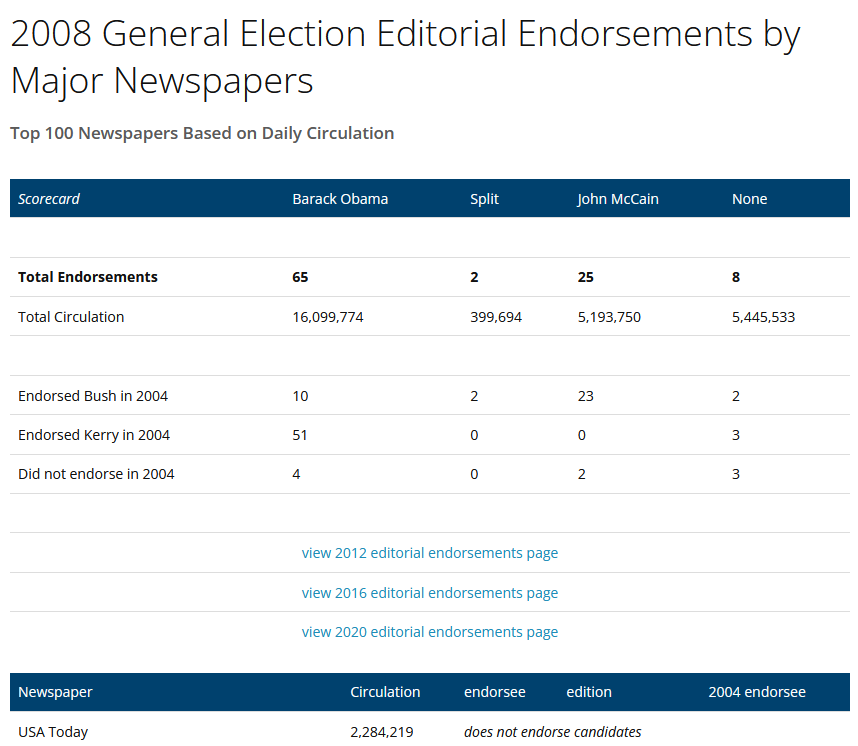Open the 2016 editorial endorsements page link
858x746 pixels.
(429, 593)
